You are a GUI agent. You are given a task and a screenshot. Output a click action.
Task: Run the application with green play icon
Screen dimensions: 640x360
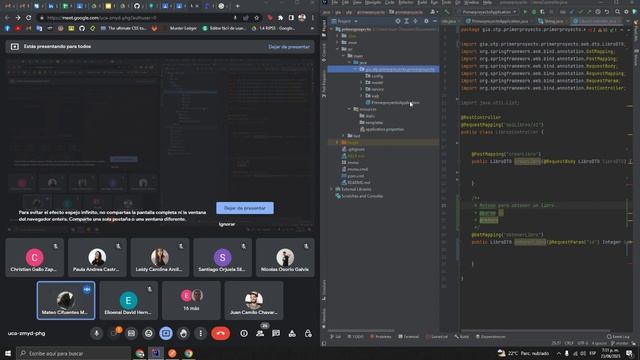525,12
